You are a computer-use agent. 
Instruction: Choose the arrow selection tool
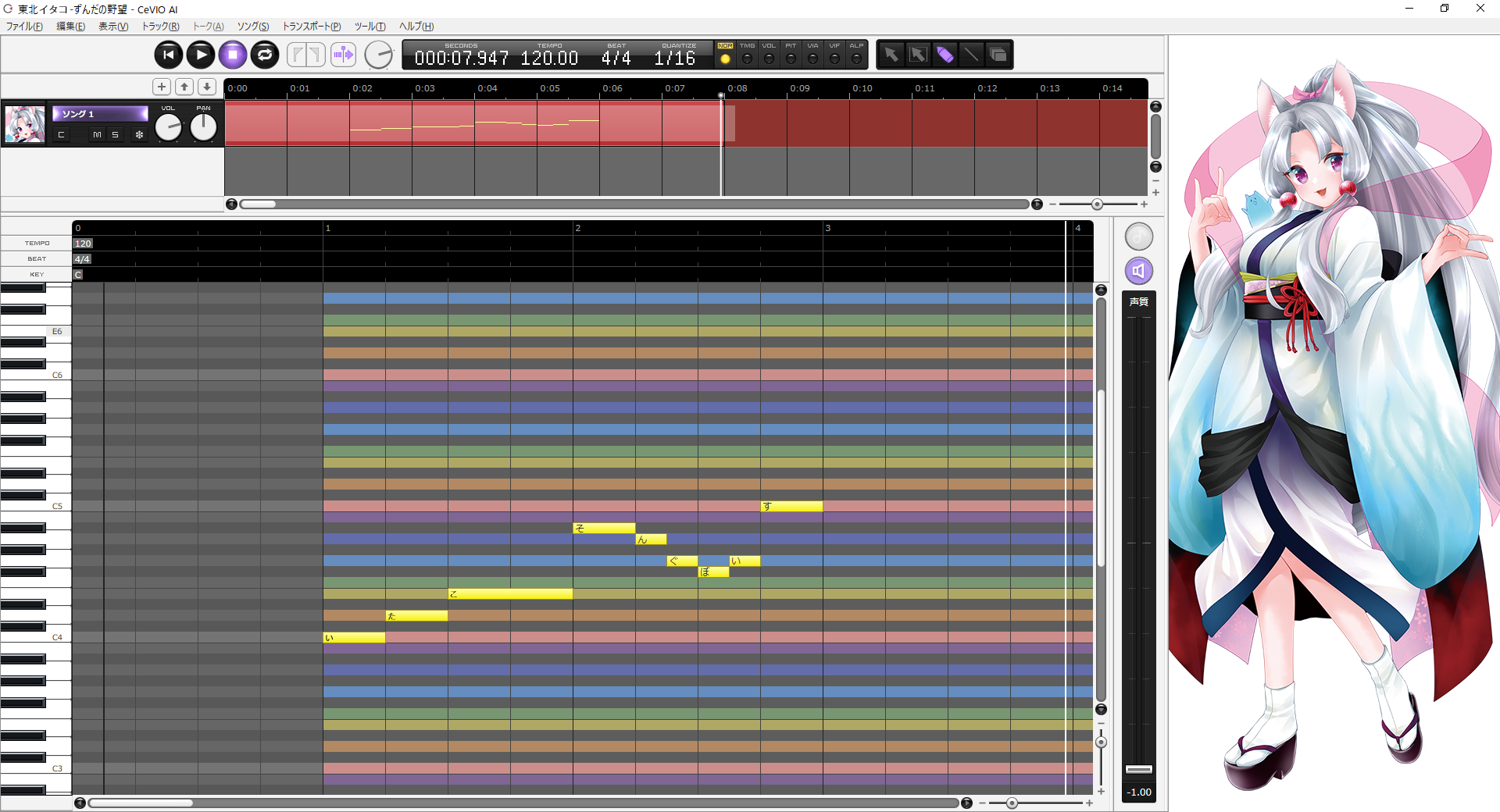pos(891,55)
